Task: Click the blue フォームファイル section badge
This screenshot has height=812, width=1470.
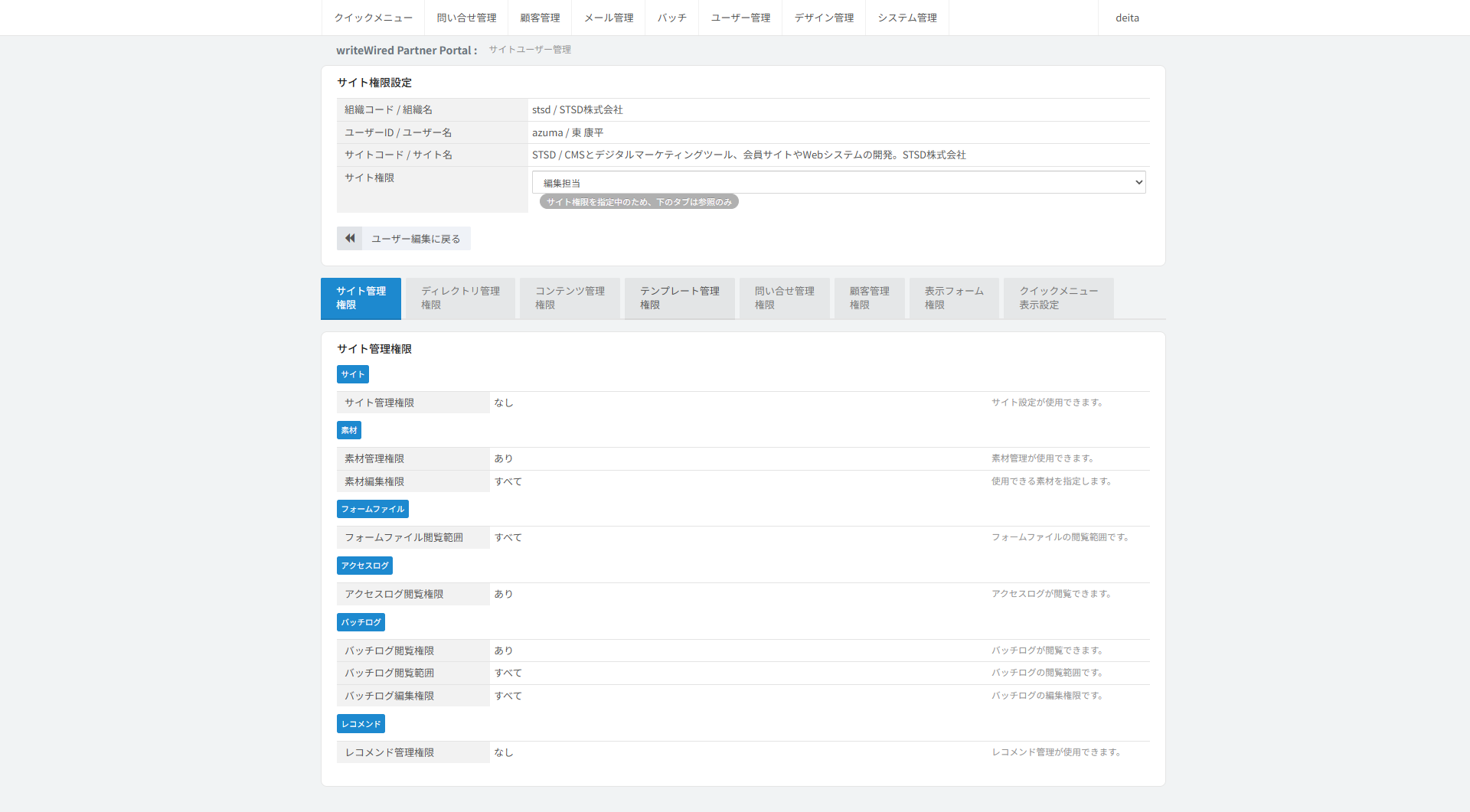Action: click(373, 509)
